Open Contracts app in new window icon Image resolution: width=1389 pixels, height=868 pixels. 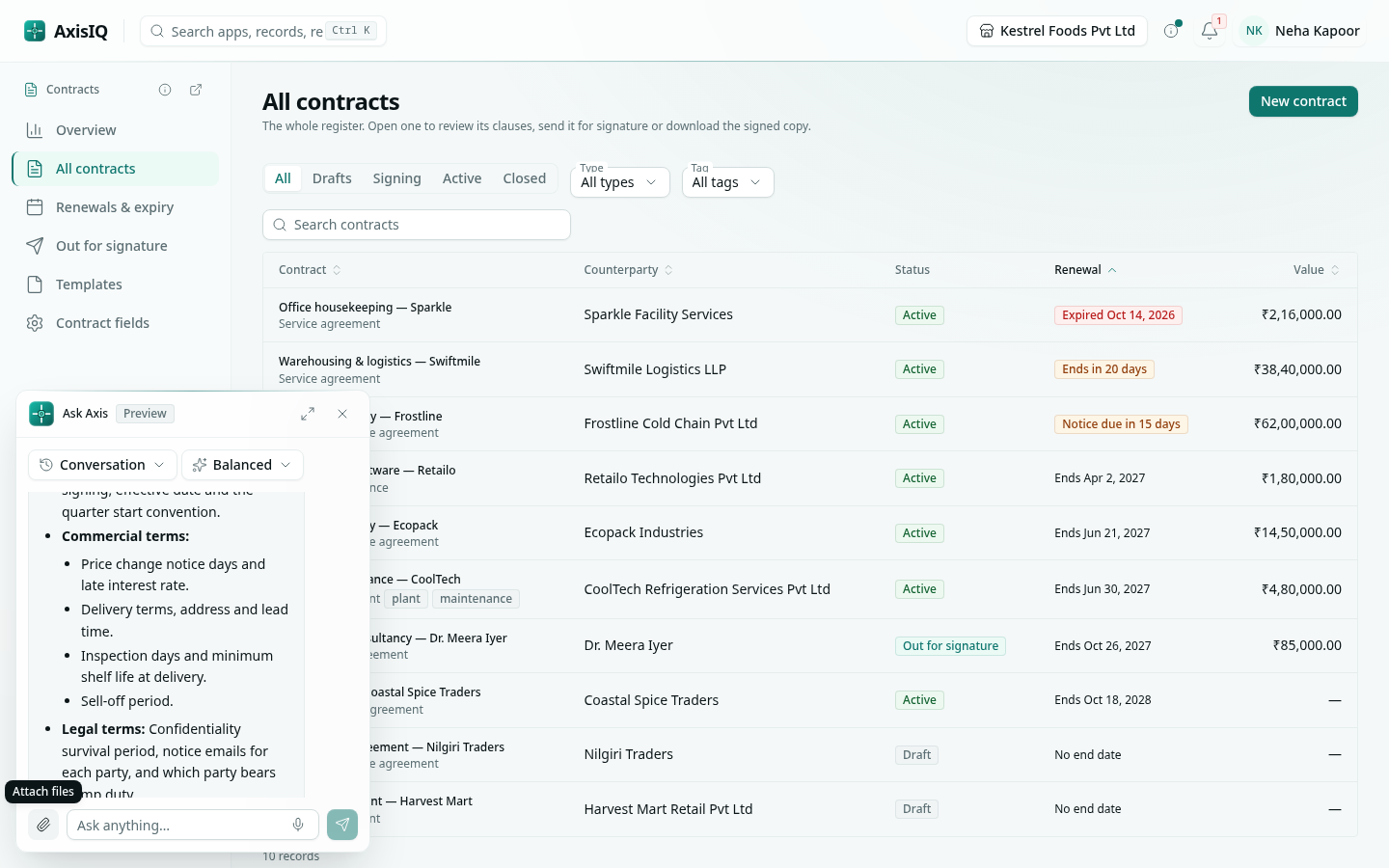click(196, 90)
